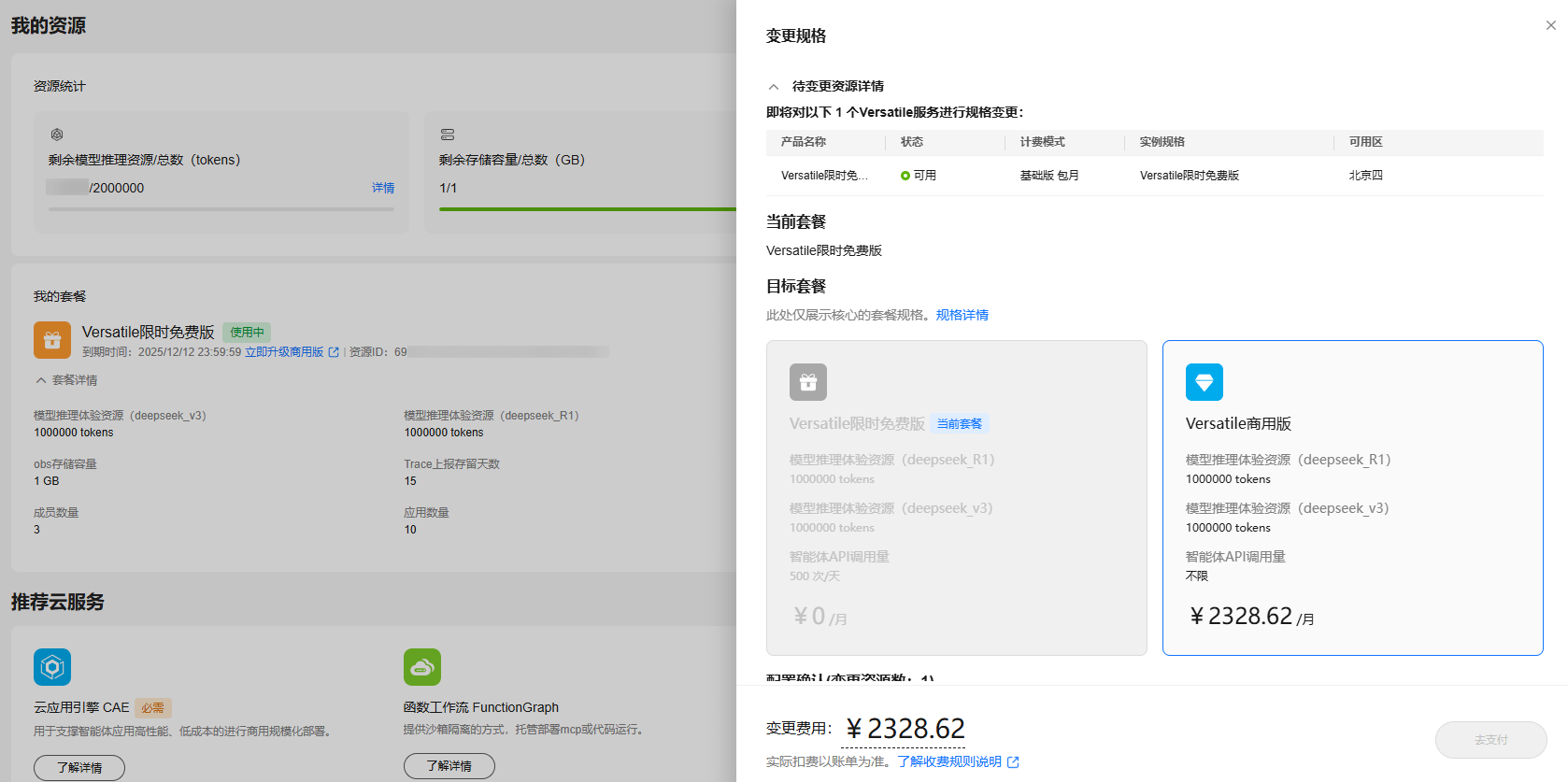Click the 必需 tag beside CAE
This screenshot has height=782, width=1568.
pos(153,708)
